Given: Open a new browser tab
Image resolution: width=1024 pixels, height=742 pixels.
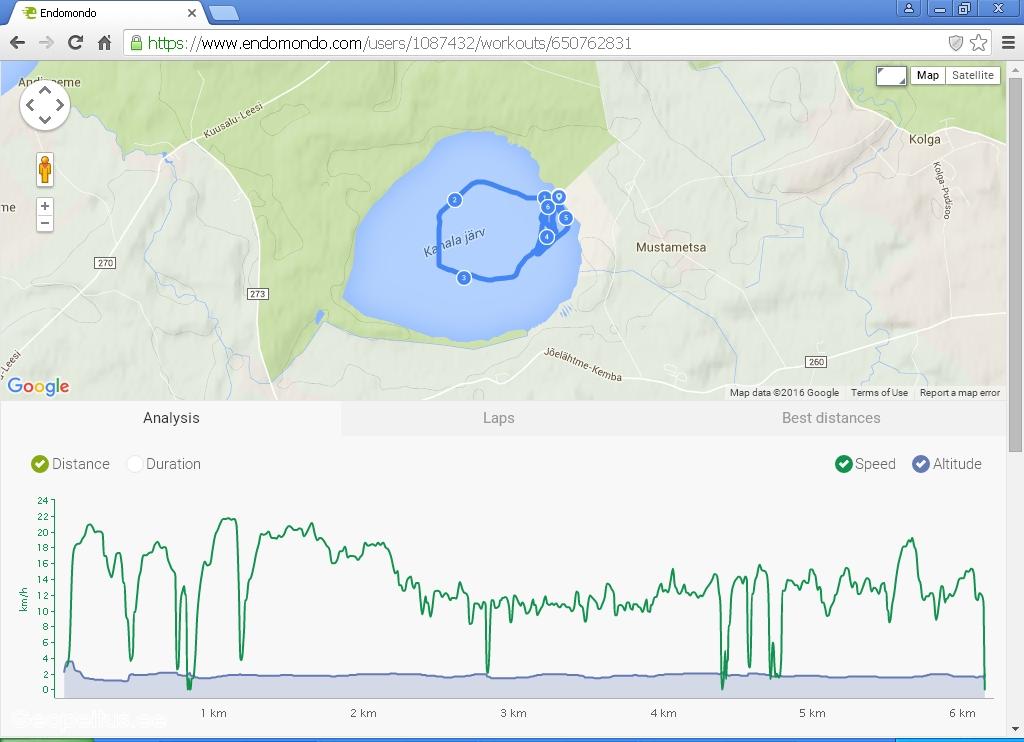Looking at the screenshot, I should [x=224, y=12].
